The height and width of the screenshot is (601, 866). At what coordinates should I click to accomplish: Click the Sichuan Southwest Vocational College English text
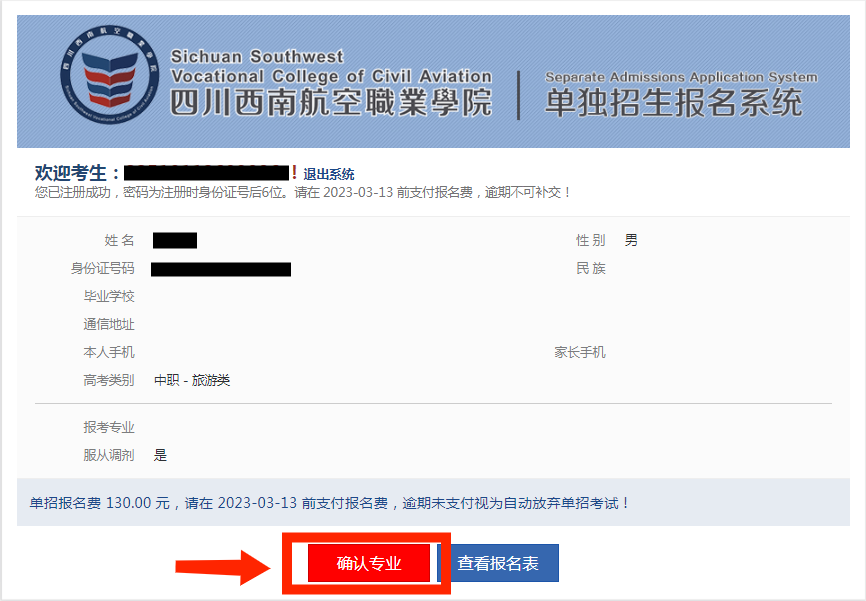pos(331,66)
